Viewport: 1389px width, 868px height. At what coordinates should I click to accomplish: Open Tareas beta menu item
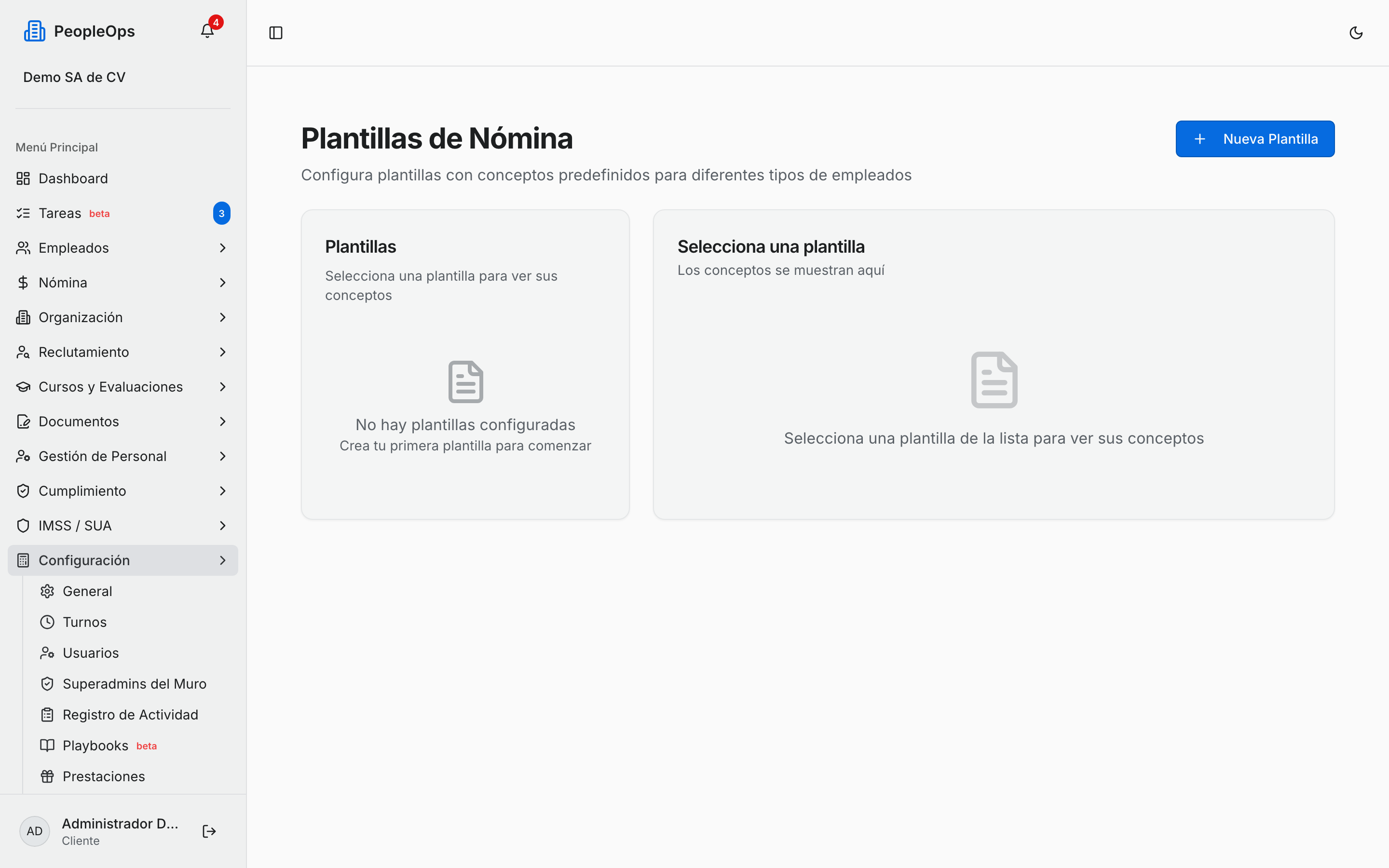coord(123,213)
